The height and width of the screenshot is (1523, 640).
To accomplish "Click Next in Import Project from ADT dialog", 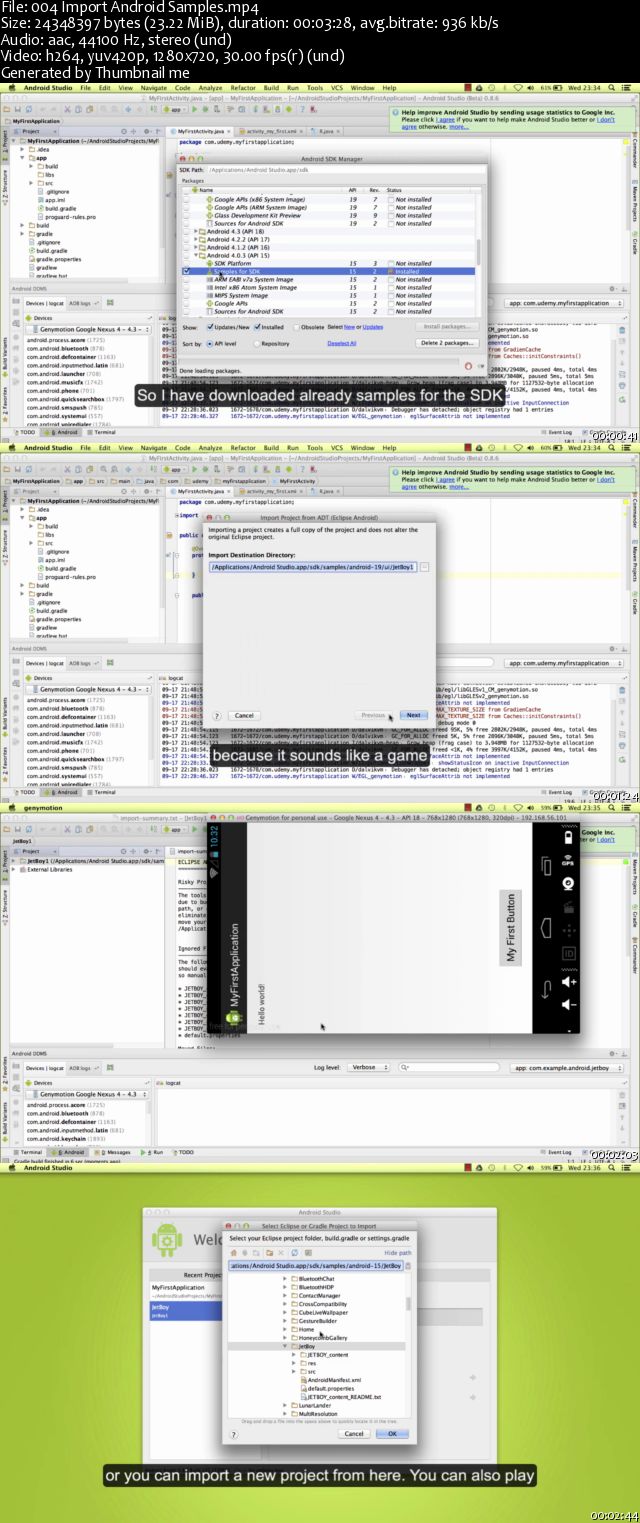I will pyautogui.click(x=413, y=715).
